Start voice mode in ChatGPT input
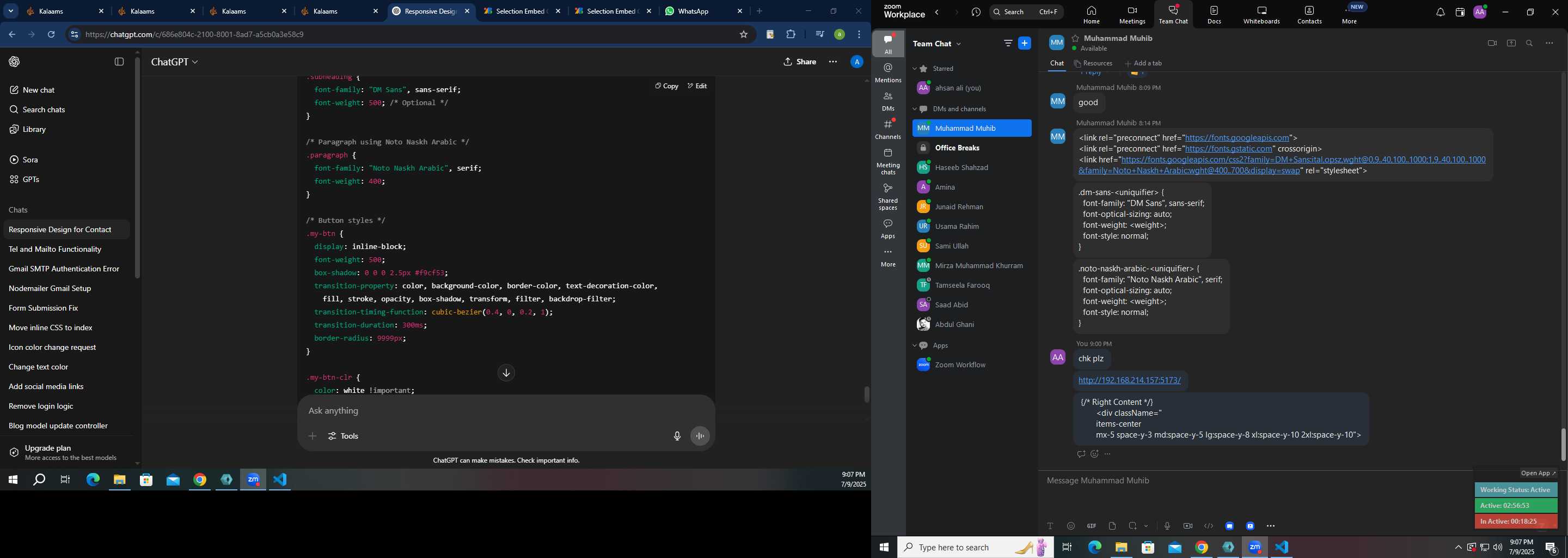 (700, 436)
